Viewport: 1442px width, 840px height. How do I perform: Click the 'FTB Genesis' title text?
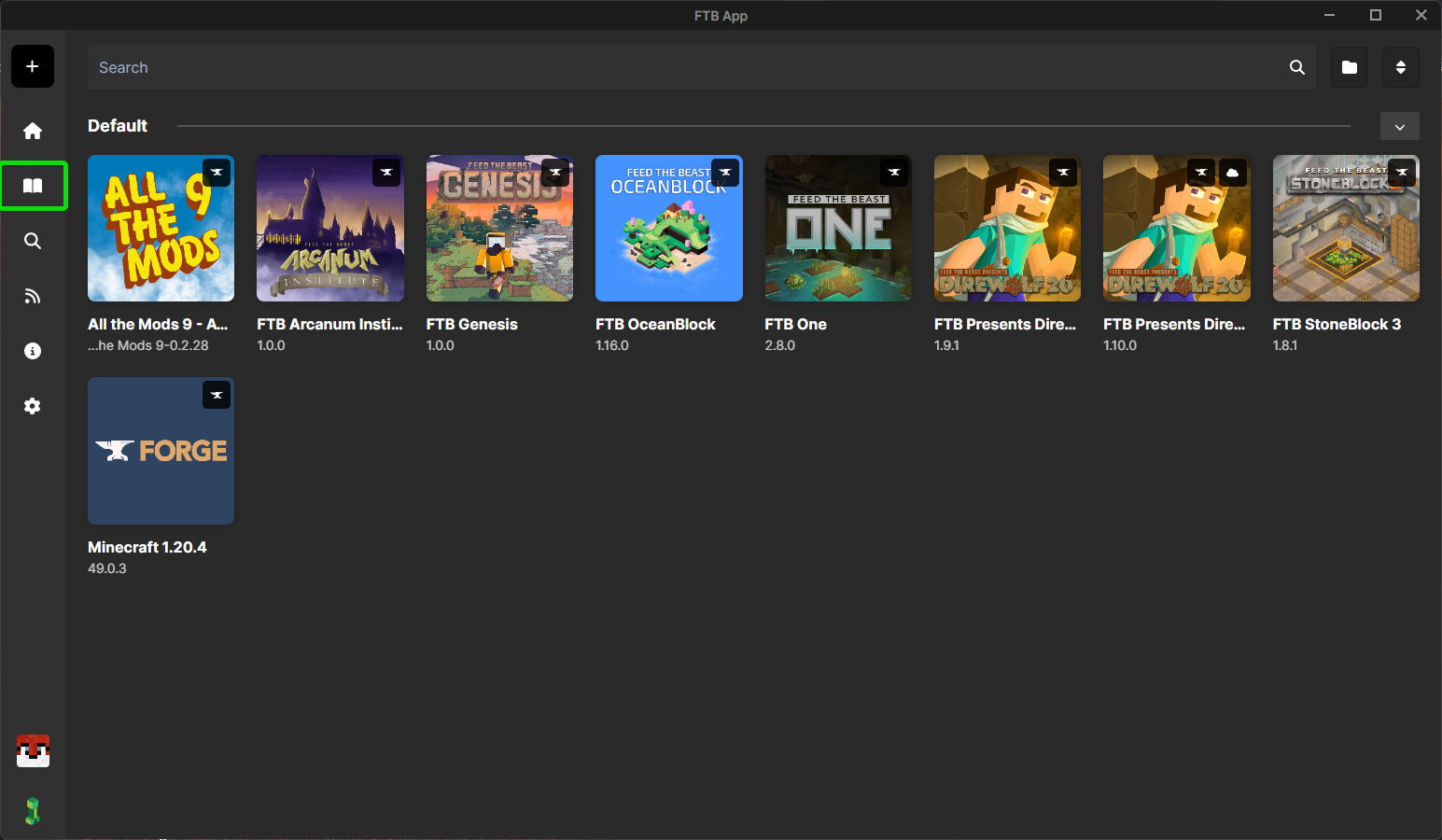(x=472, y=324)
